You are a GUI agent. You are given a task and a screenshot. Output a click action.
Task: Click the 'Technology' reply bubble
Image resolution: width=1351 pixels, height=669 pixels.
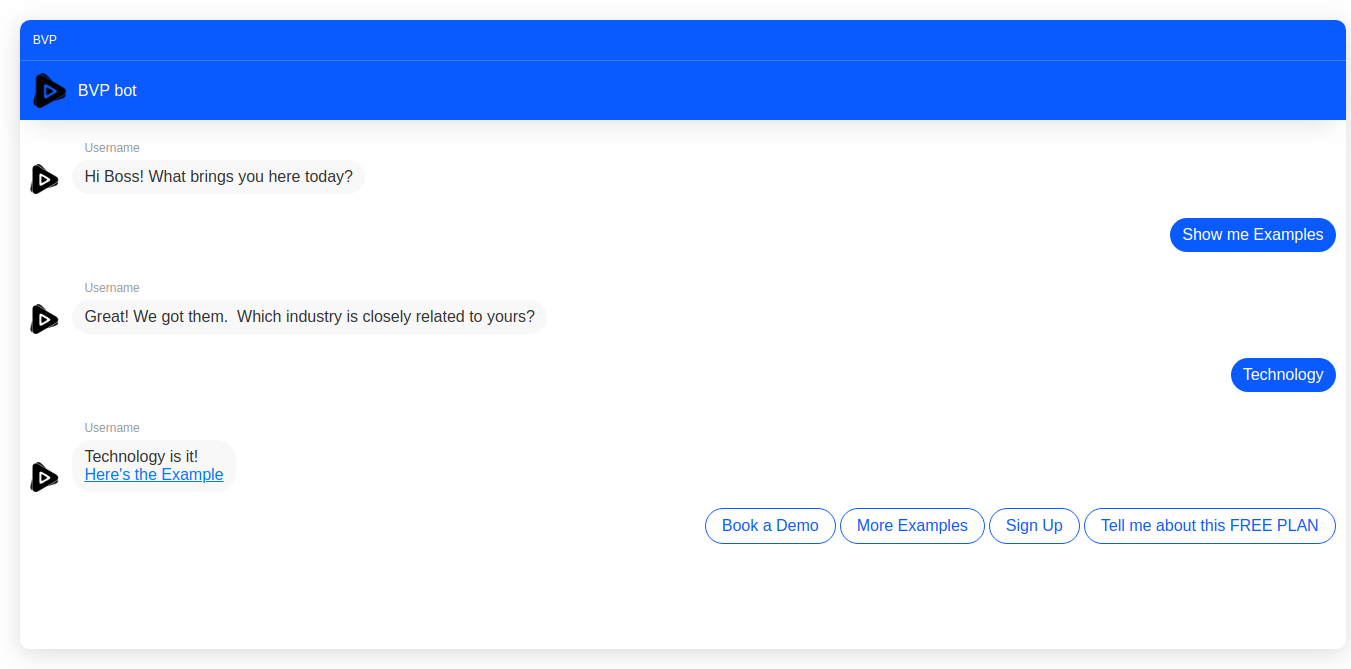(1282, 375)
